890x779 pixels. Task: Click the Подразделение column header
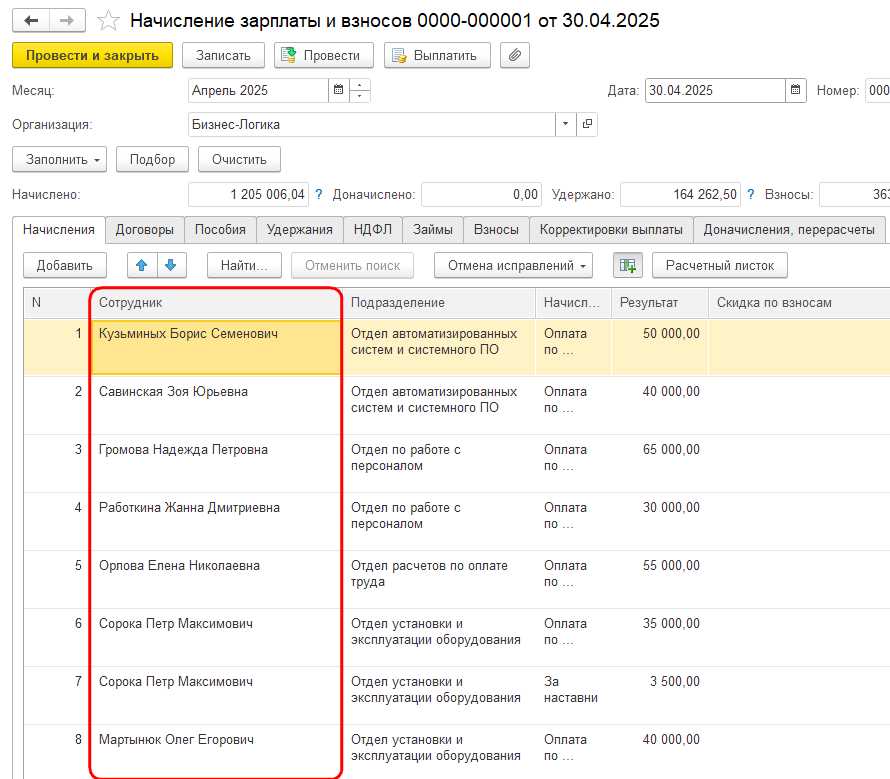pyautogui.click(x=439, y=303)
